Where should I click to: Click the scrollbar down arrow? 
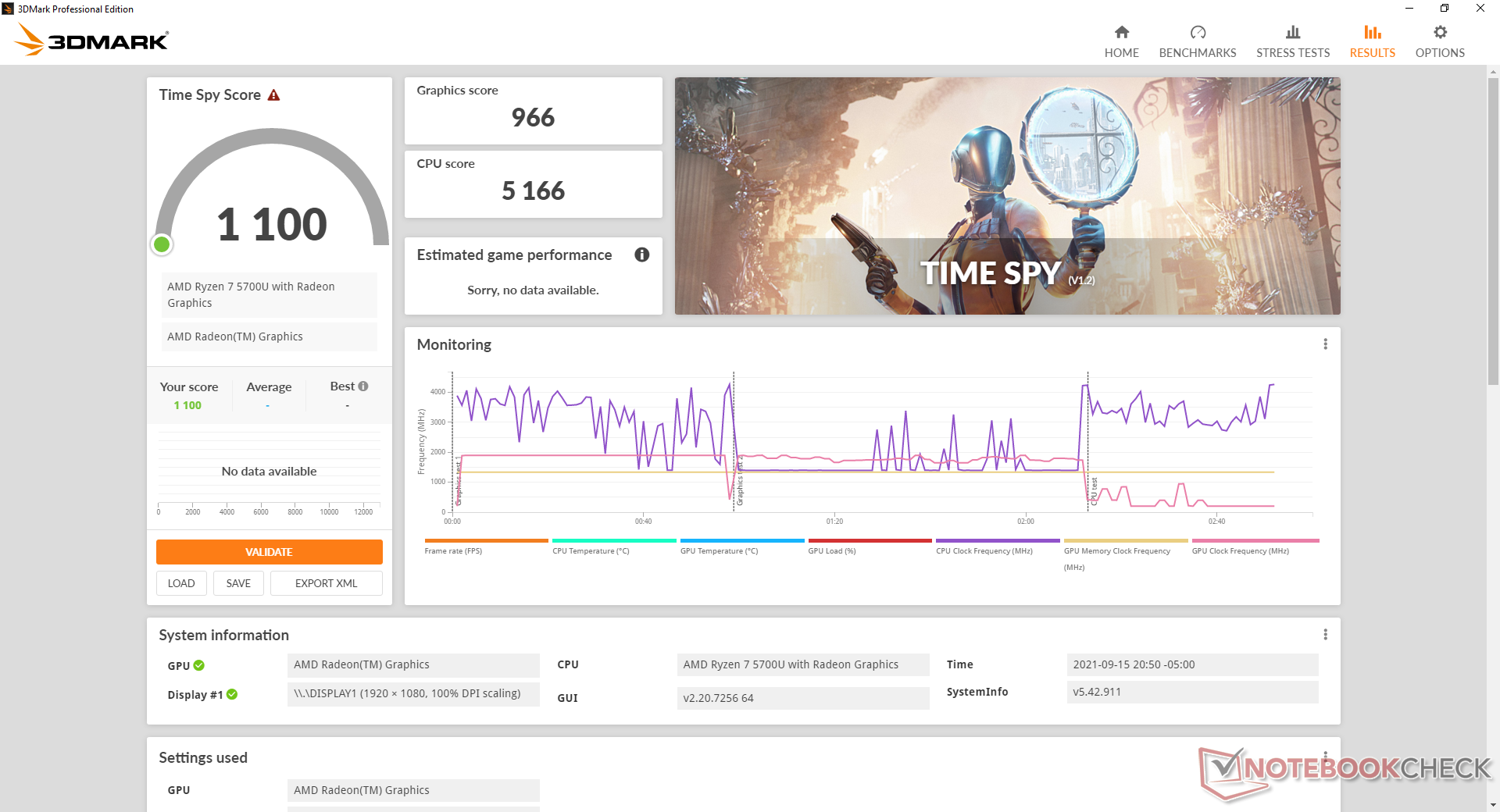click(x=1493, y=804)
